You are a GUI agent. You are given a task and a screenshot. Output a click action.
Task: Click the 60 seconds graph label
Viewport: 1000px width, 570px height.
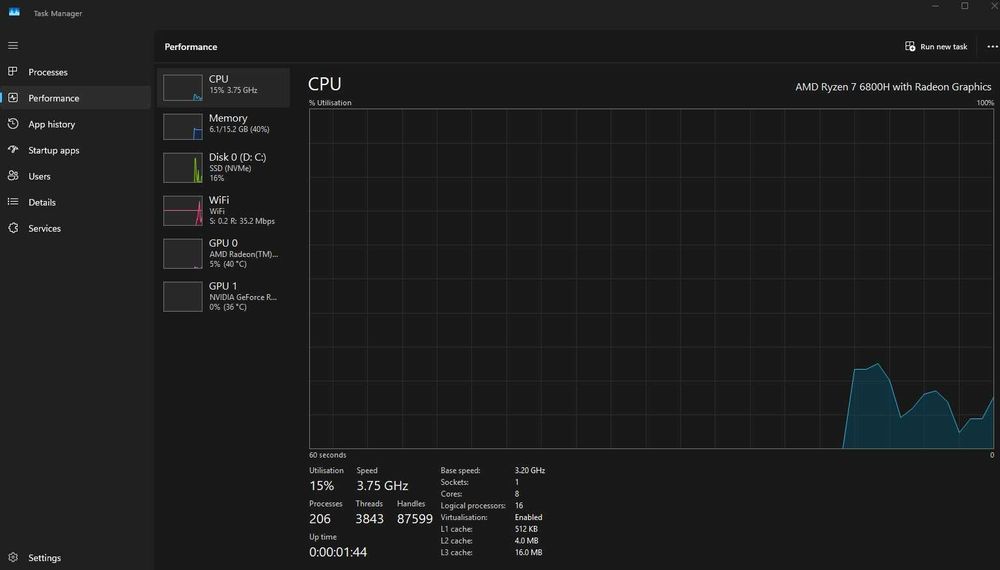click(328, 455)
